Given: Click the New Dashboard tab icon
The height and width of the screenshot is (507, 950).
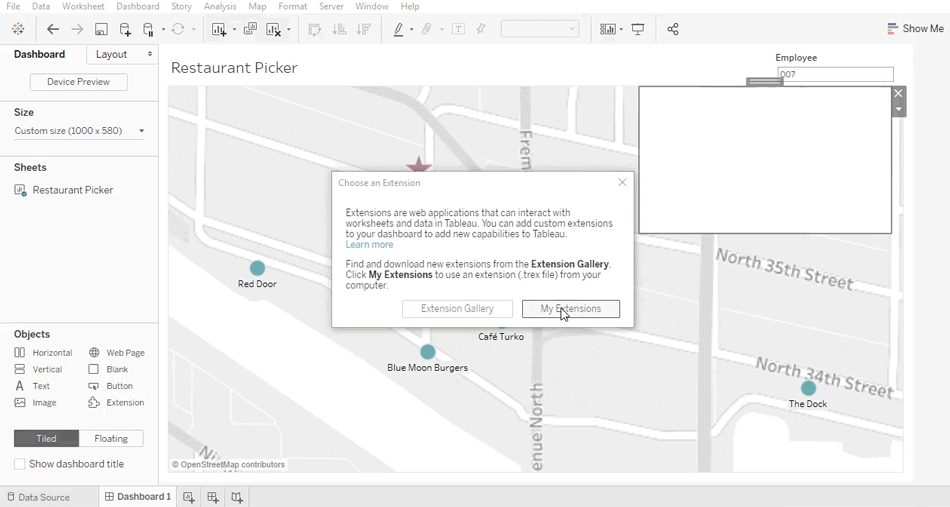Looking at the screenshot, I should tap(213, 497).
